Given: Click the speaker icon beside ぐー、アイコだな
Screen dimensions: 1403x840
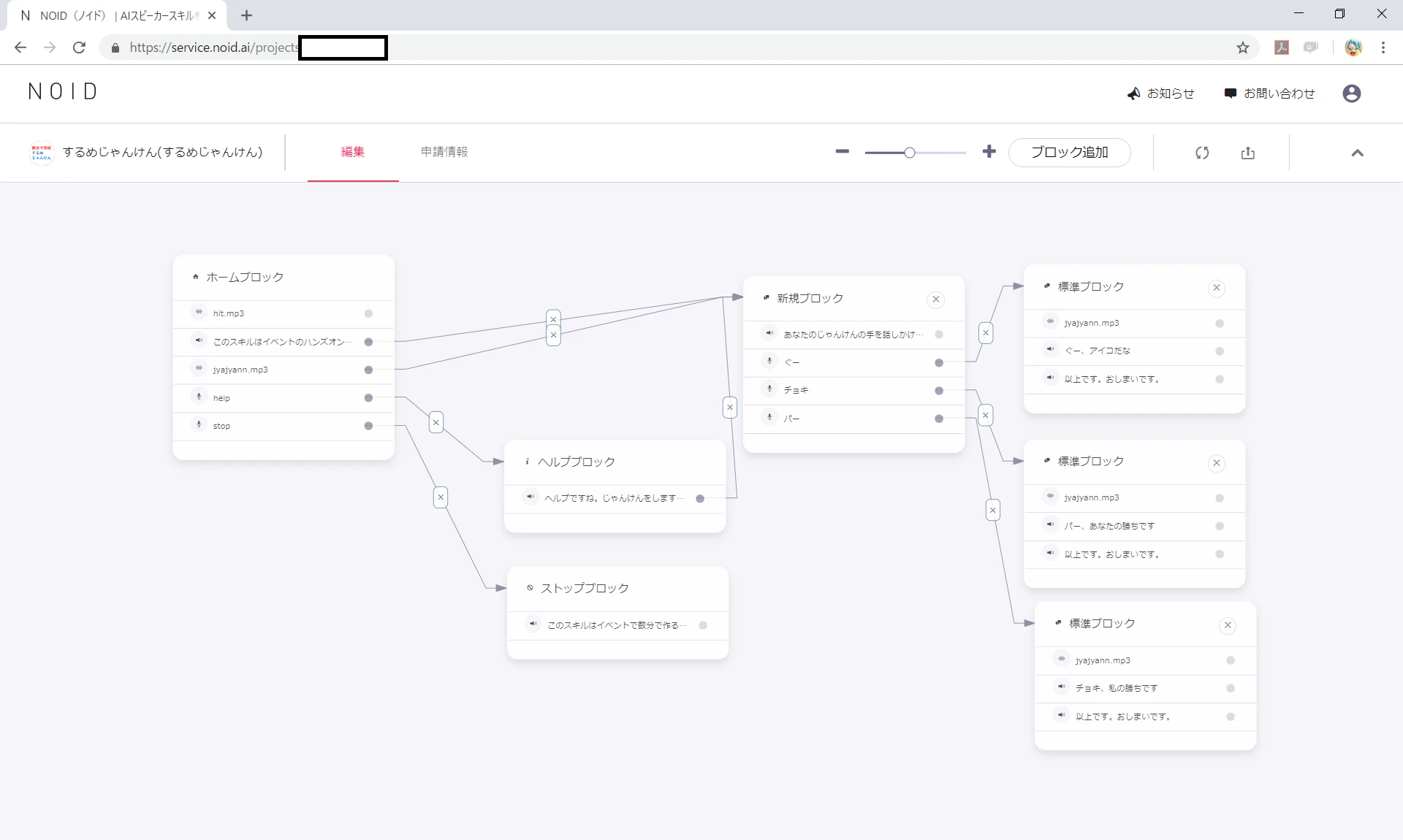Looking at the screenshot, I should [x=1050, y=350].
